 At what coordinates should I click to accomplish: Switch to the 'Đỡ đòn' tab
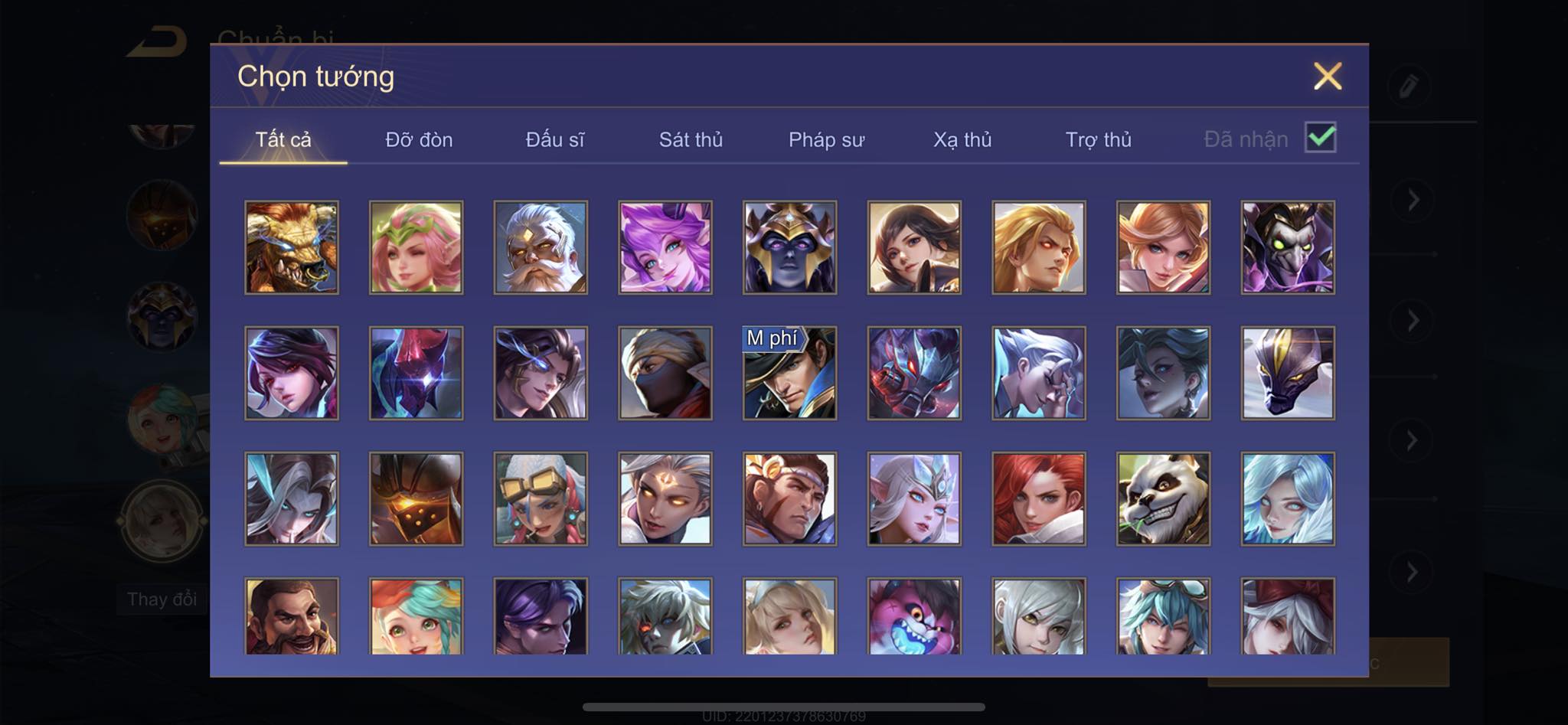419,139
